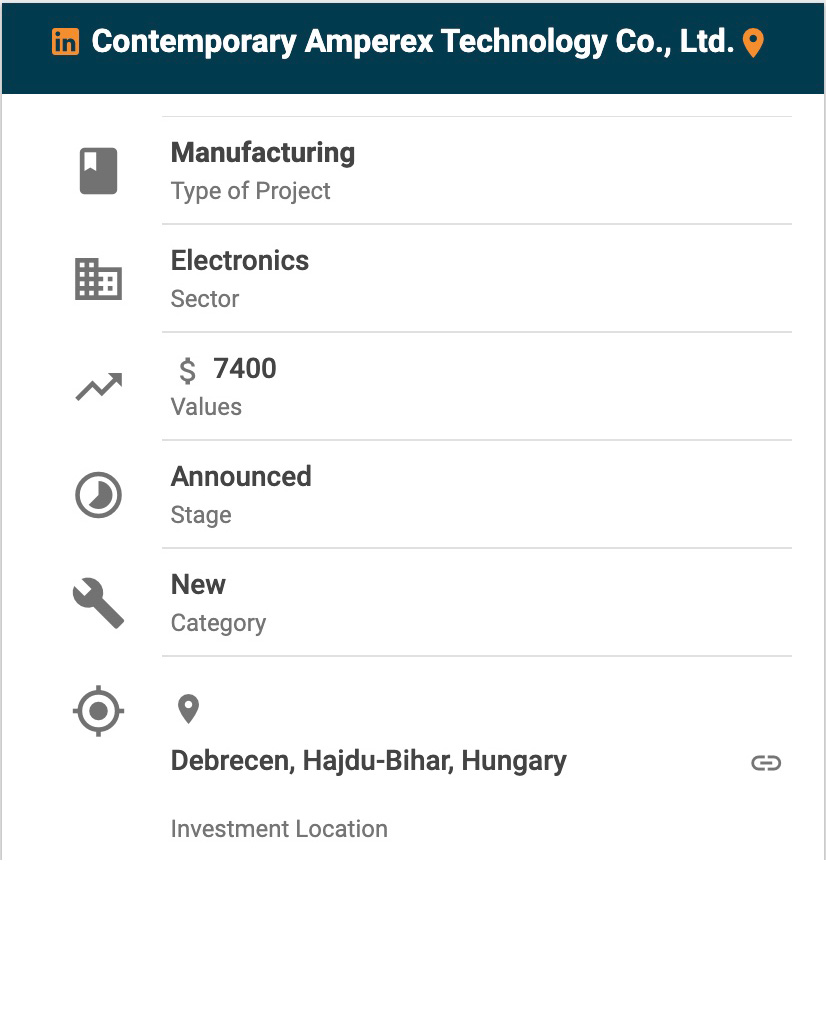Click the Investment Location label

[x=279, y=829]
